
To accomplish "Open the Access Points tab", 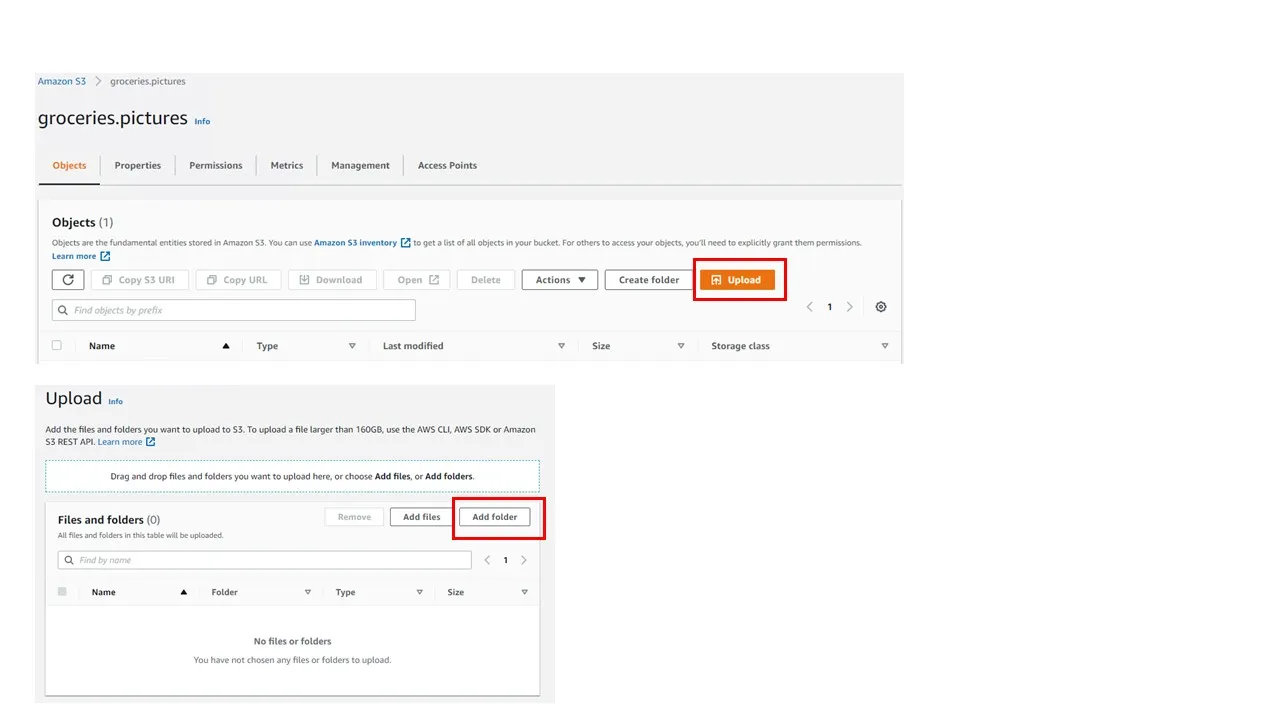I will pos(447,166).
